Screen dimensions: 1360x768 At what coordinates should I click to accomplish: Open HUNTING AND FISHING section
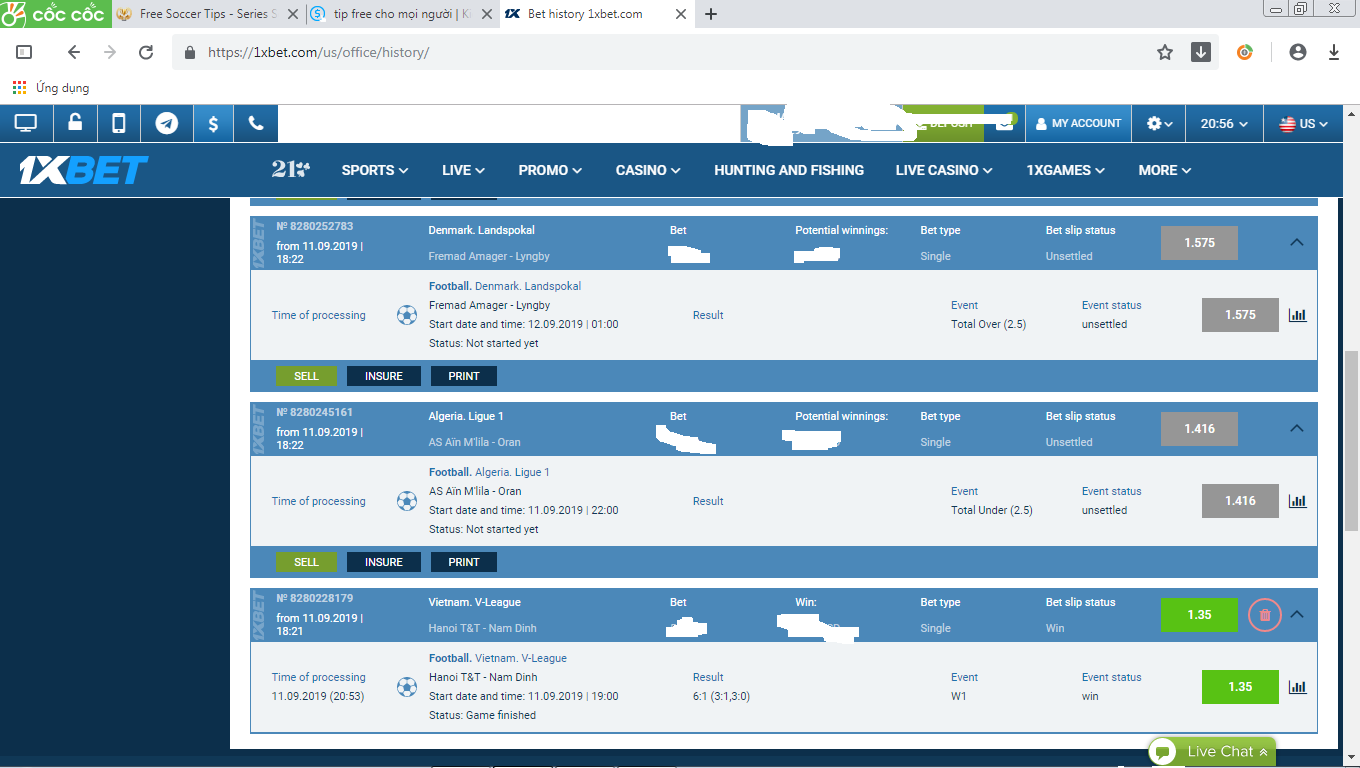click(x=789, y=170)
